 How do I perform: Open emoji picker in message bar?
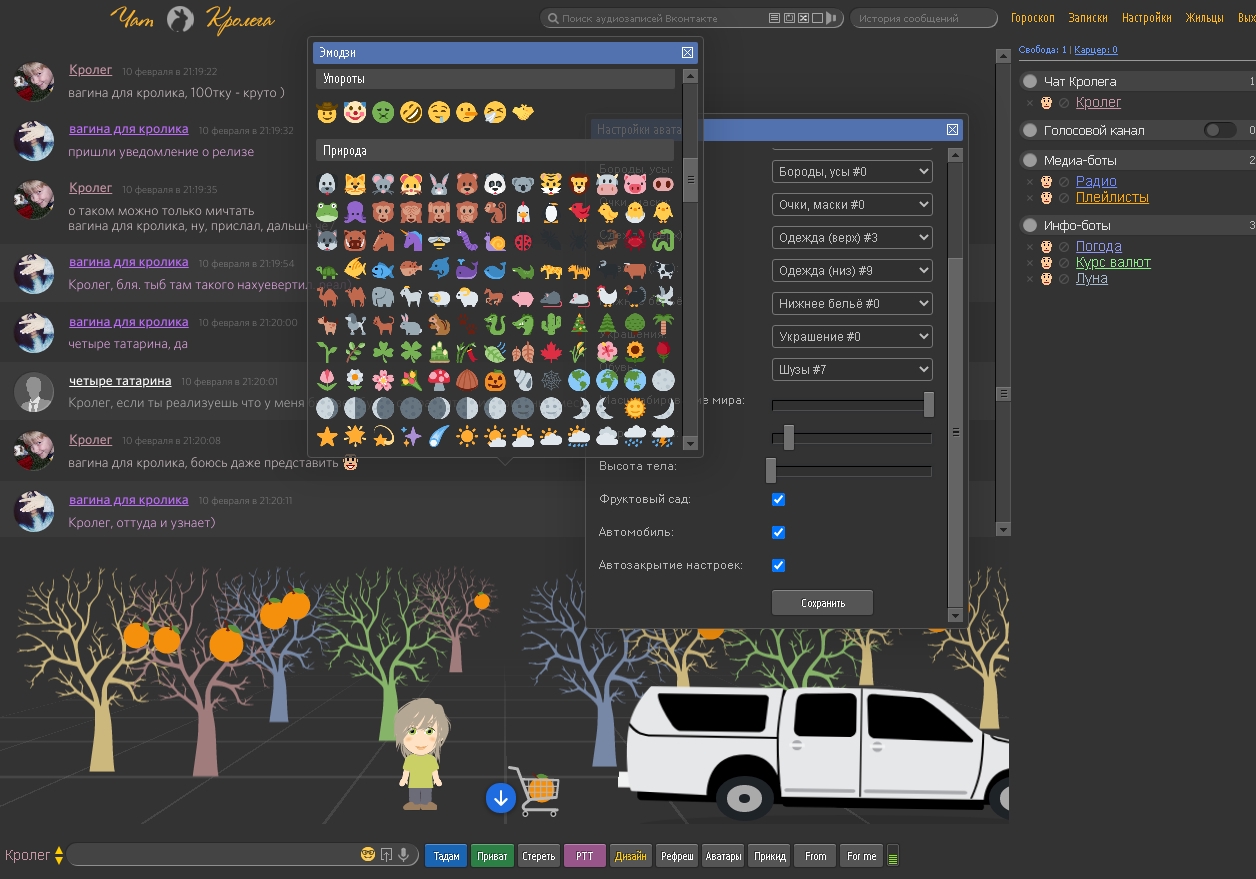pos(368,855)
